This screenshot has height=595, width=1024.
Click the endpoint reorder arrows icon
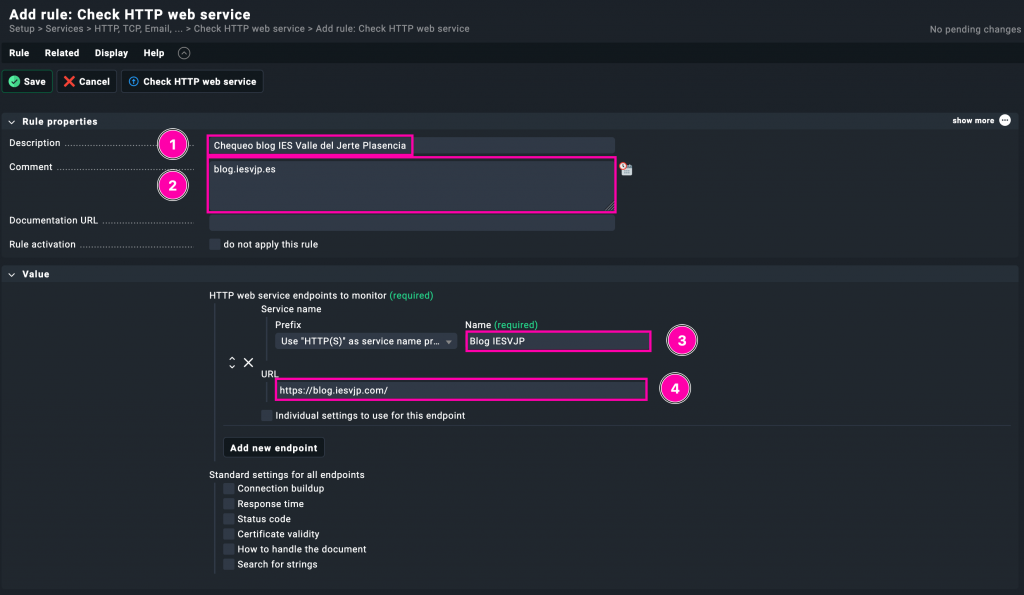tap(232, 362)
